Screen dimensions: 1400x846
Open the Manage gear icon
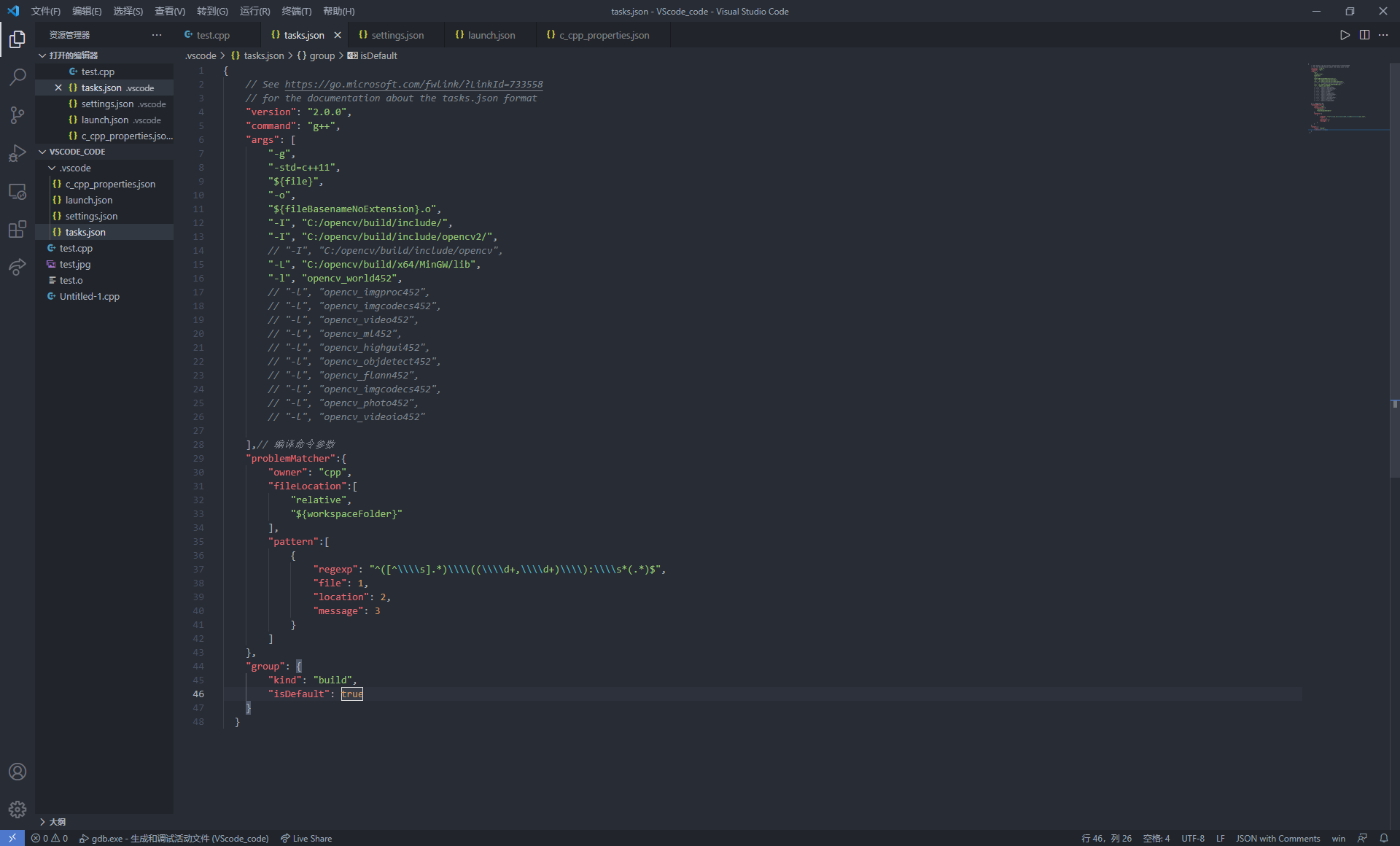click(17, 810)
